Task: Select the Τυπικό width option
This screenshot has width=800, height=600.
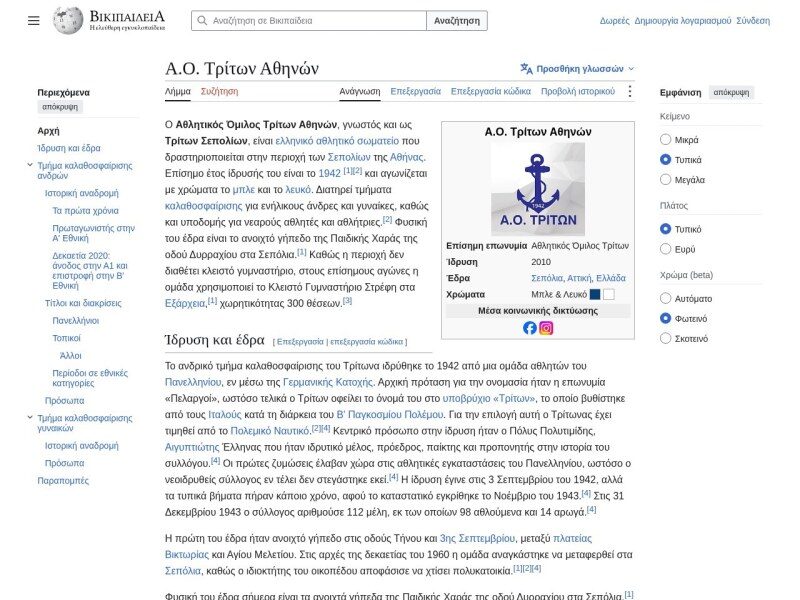Action: point(665,229)
